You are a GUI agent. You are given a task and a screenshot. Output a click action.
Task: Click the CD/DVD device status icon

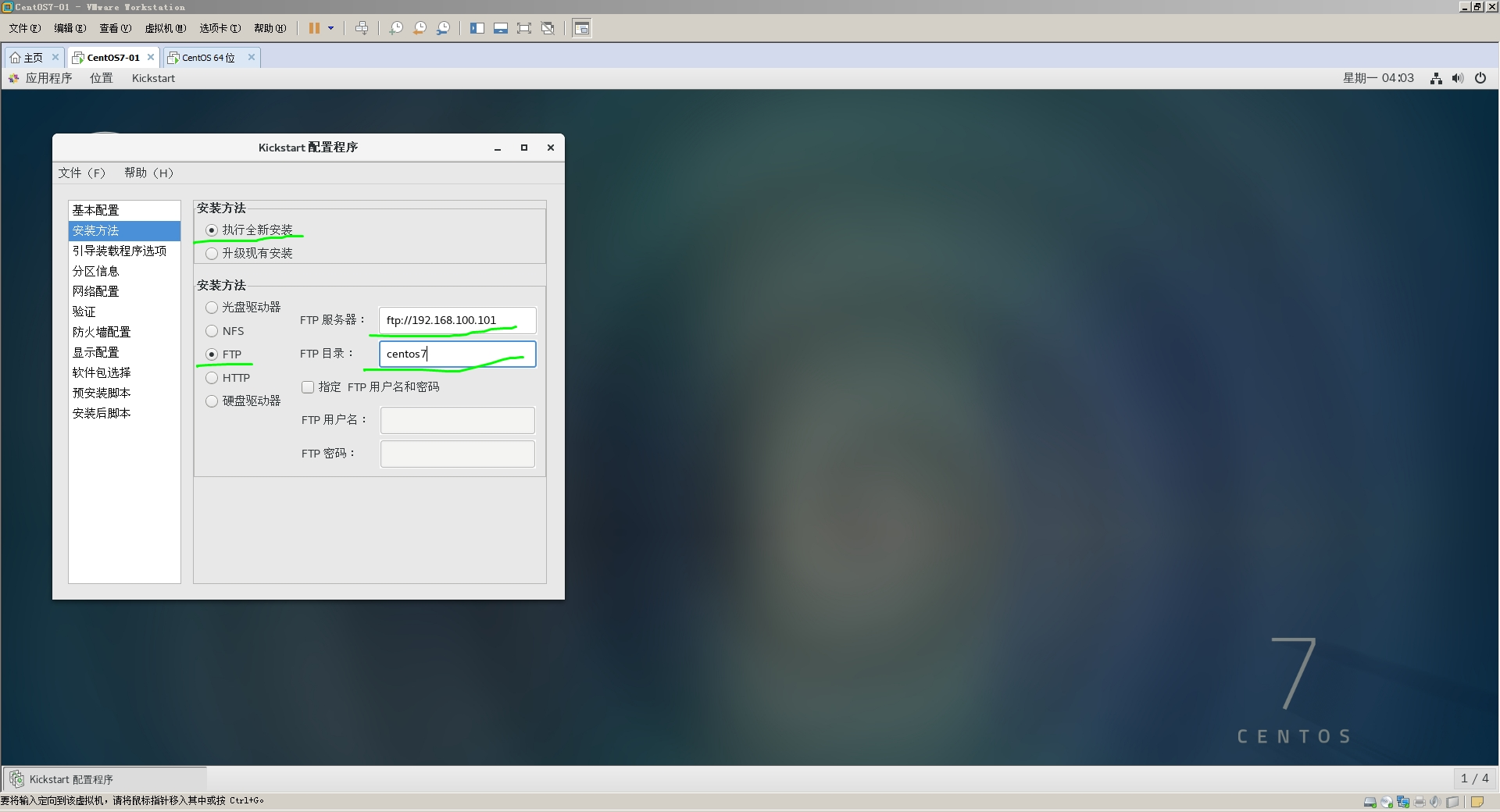pos(1387,802)
